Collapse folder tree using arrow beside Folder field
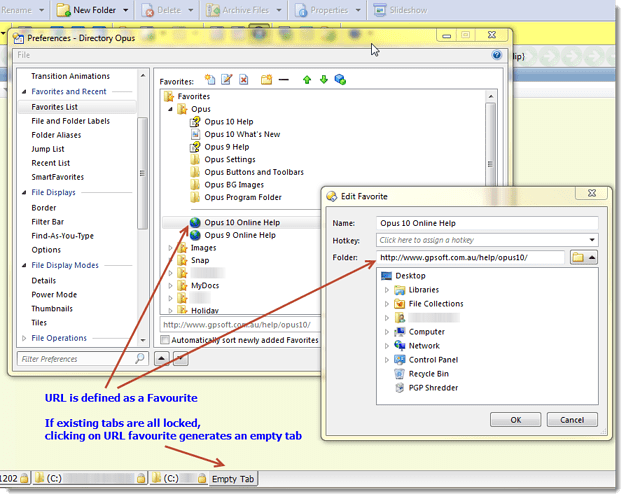The image size is (626, 499). (592, 257)
